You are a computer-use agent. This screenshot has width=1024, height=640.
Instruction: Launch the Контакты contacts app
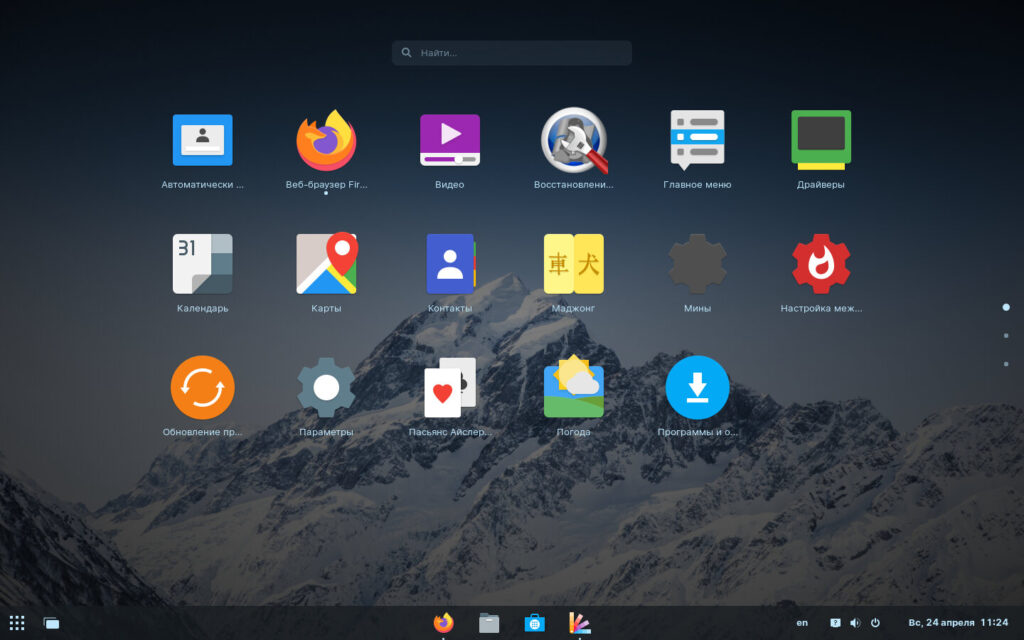449,264
